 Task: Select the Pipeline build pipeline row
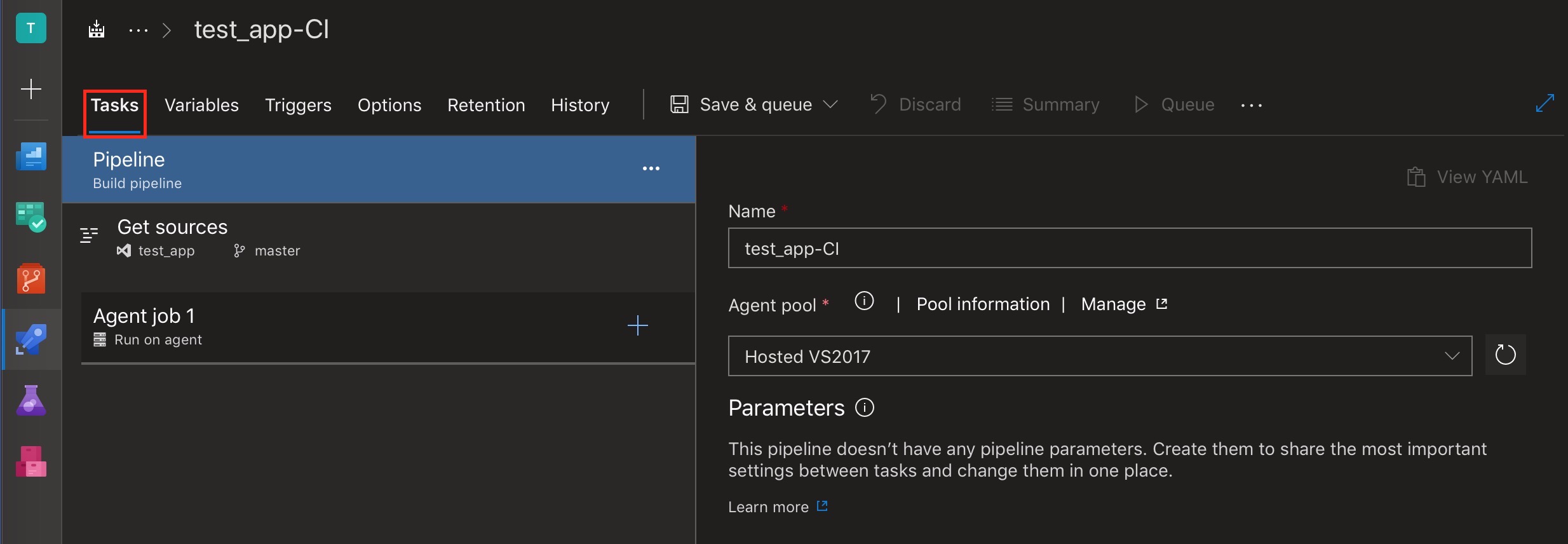pyautogui.click(x=379, y=170)
